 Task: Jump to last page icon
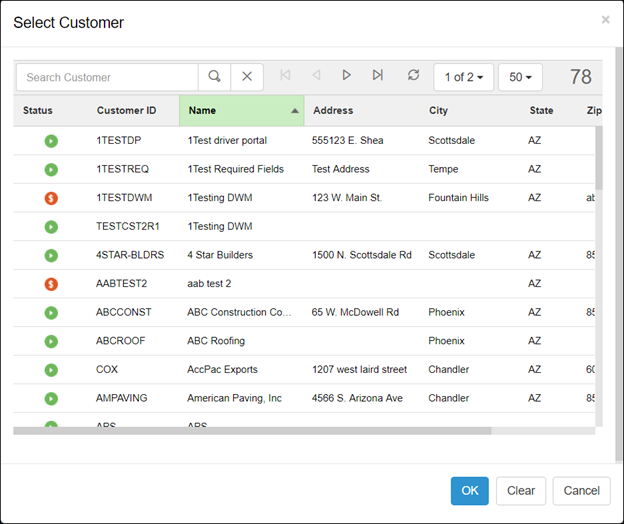(x=377, y=76)
